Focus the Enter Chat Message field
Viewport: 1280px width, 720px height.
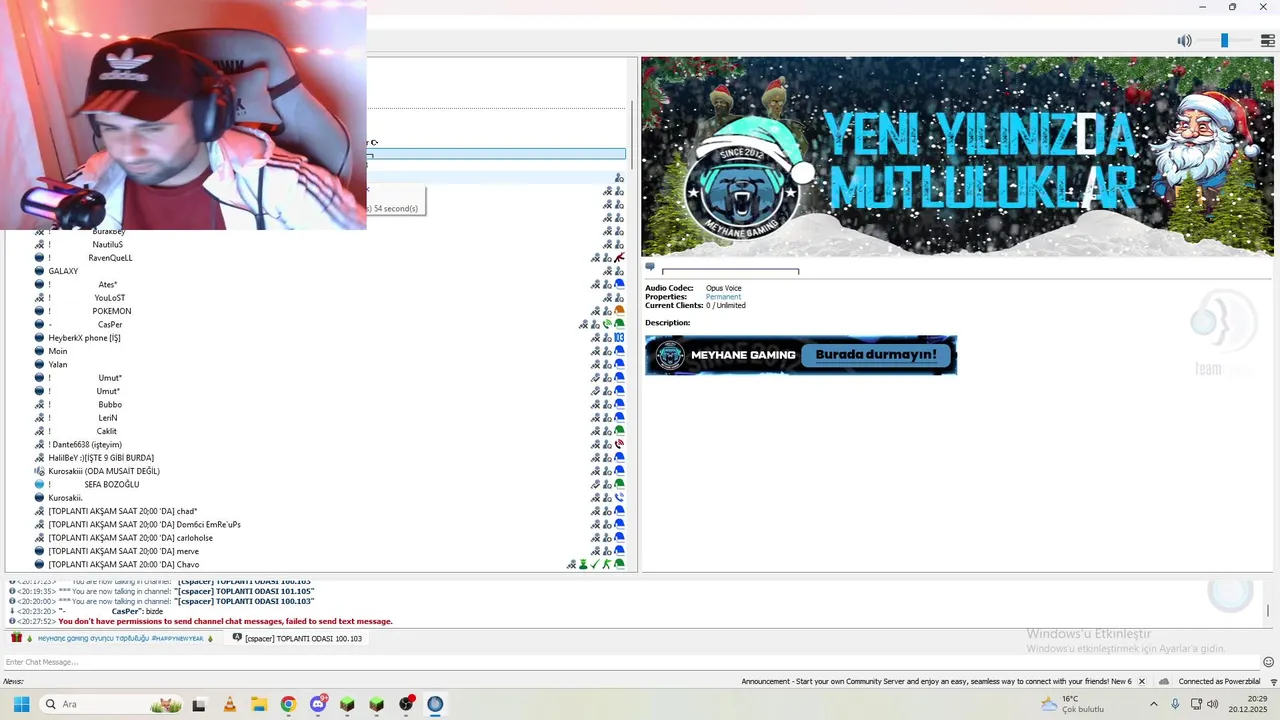tap(630, 662)
